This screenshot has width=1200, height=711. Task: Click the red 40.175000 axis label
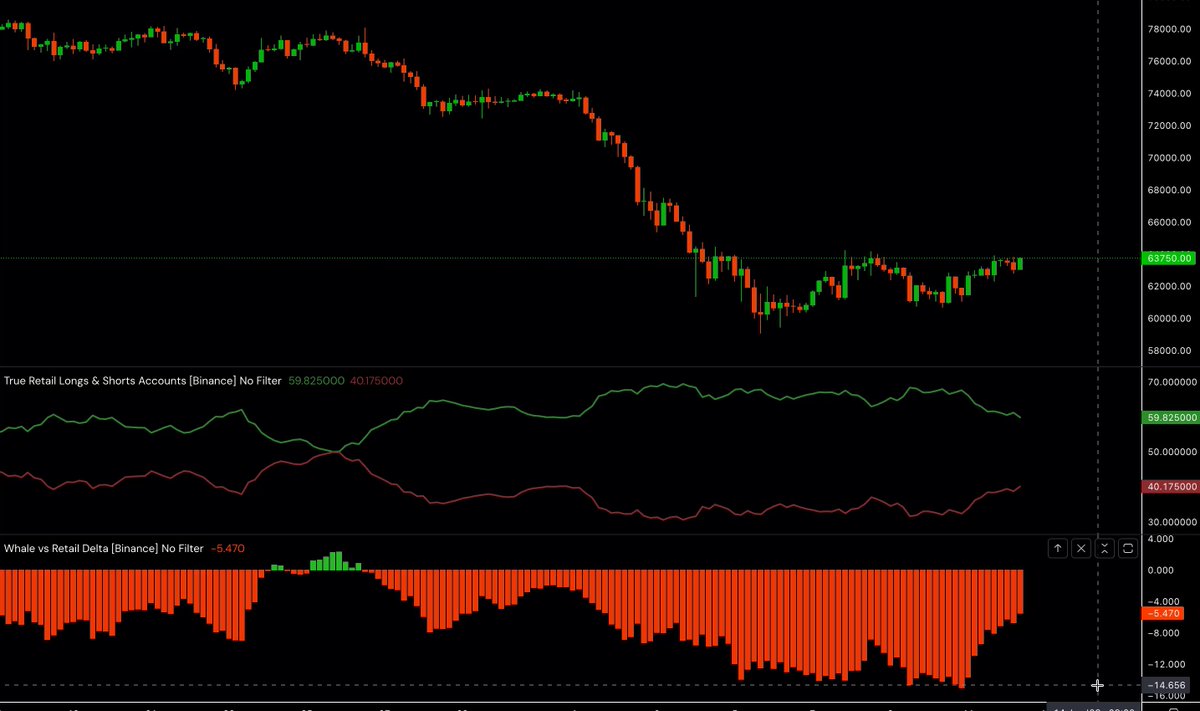(x=1169, y=486)
